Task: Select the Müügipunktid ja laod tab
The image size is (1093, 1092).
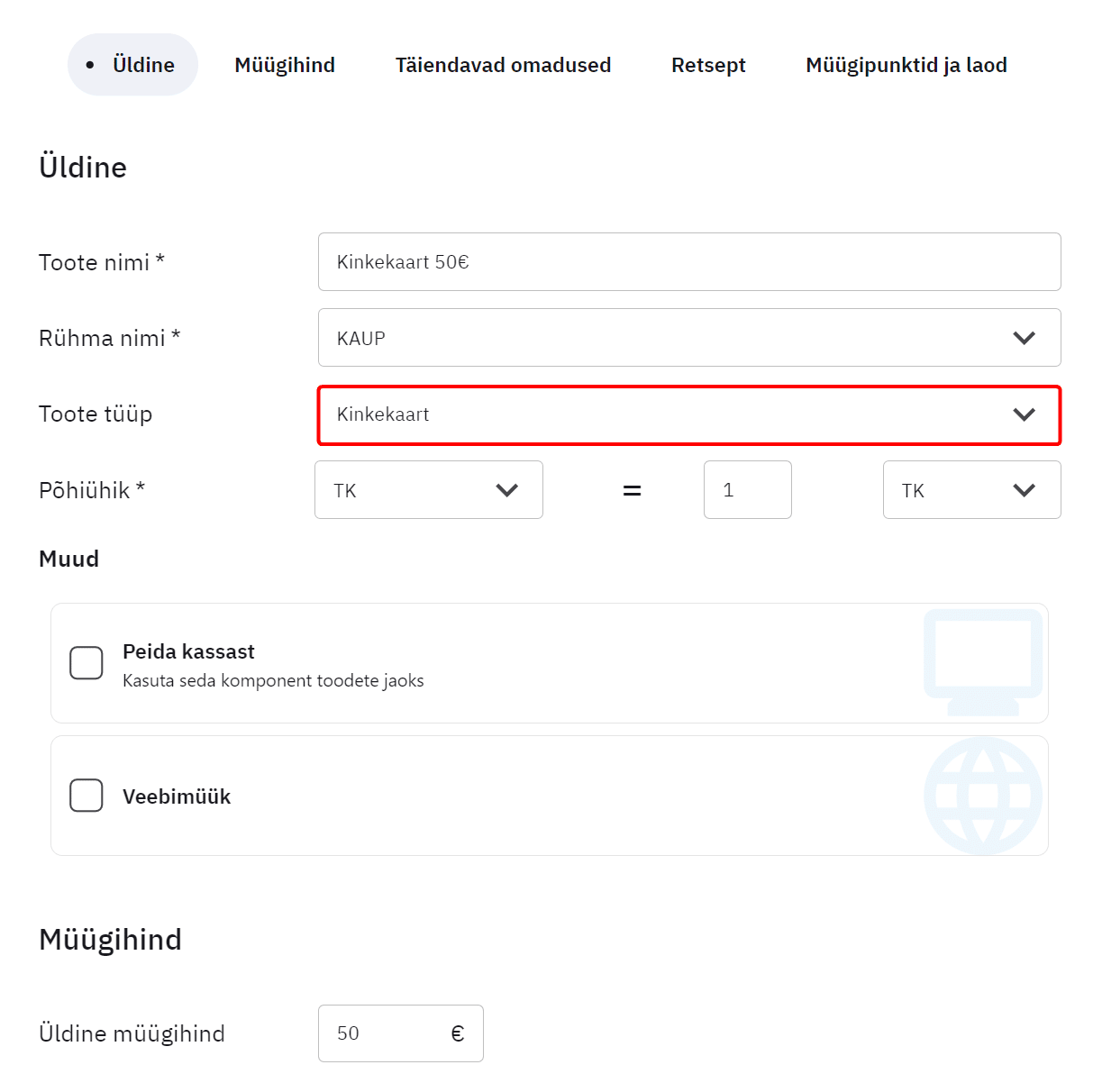Action: tap(906, 65)
